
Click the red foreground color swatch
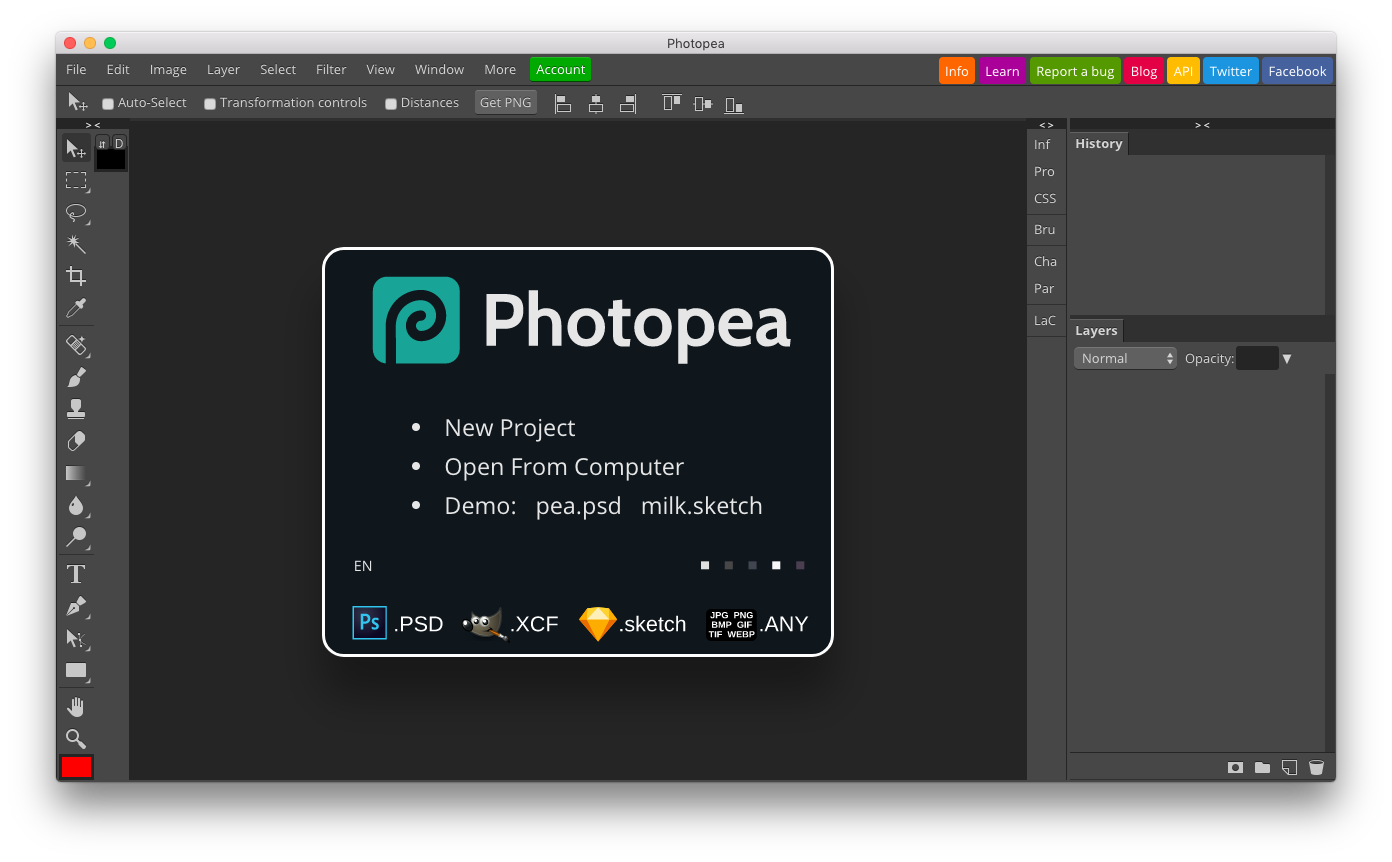tap(76, 767)
